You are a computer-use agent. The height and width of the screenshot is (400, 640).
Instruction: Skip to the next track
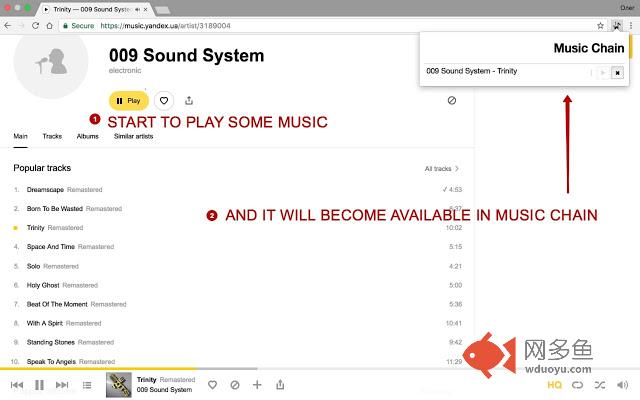pos(62,385)
